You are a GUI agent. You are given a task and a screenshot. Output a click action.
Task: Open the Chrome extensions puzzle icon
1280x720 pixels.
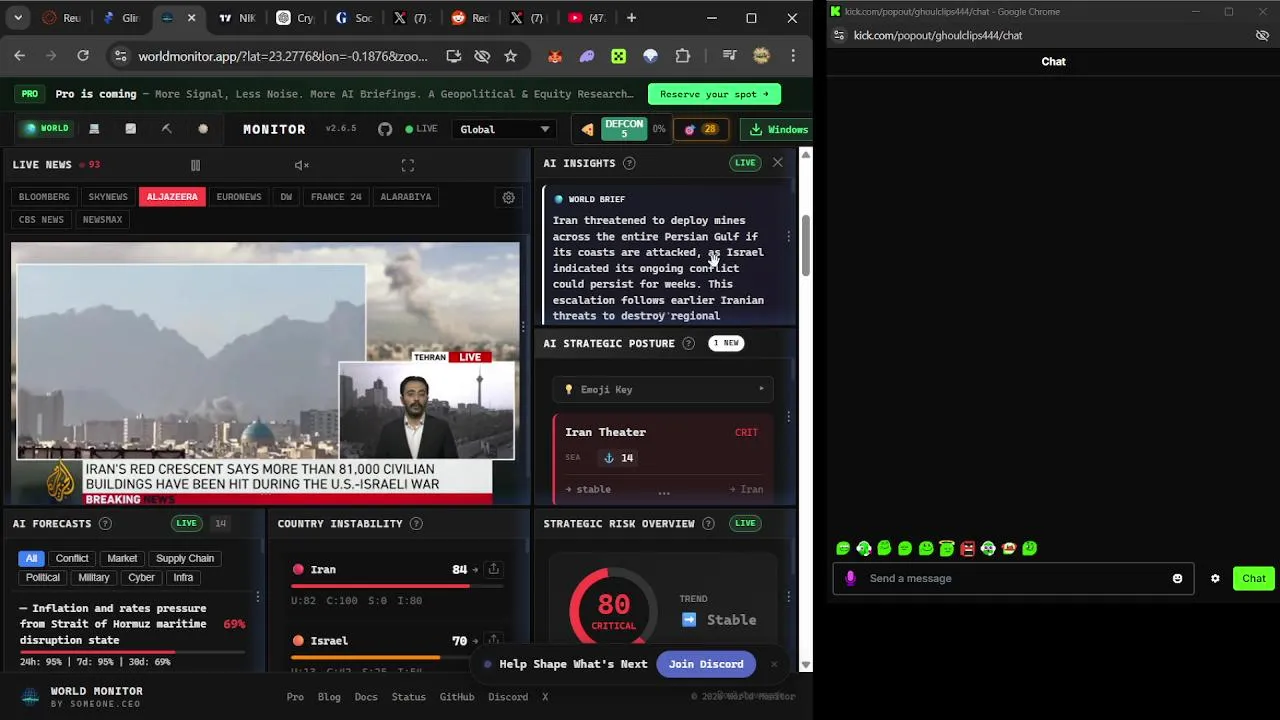(x=683, y=56)
